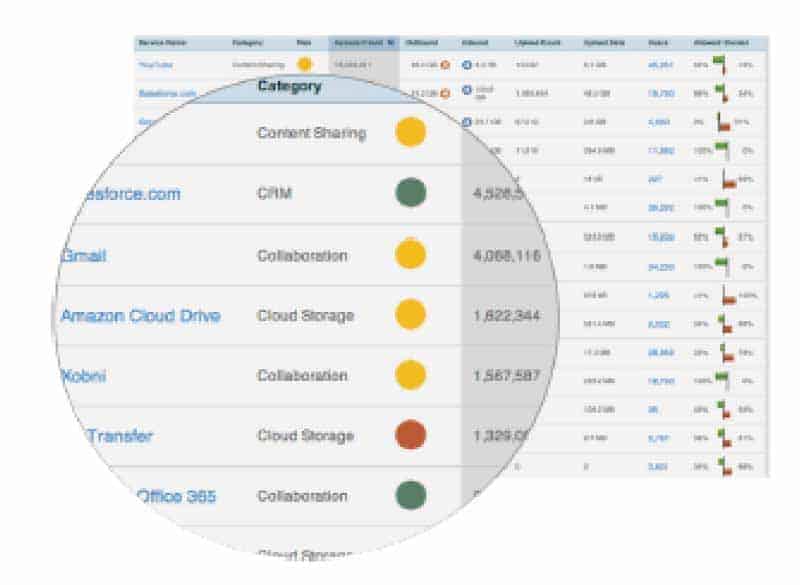This screenshot has width=800, height=585.
Task: Select the Content Sharing category text
Action: [312, 133]
